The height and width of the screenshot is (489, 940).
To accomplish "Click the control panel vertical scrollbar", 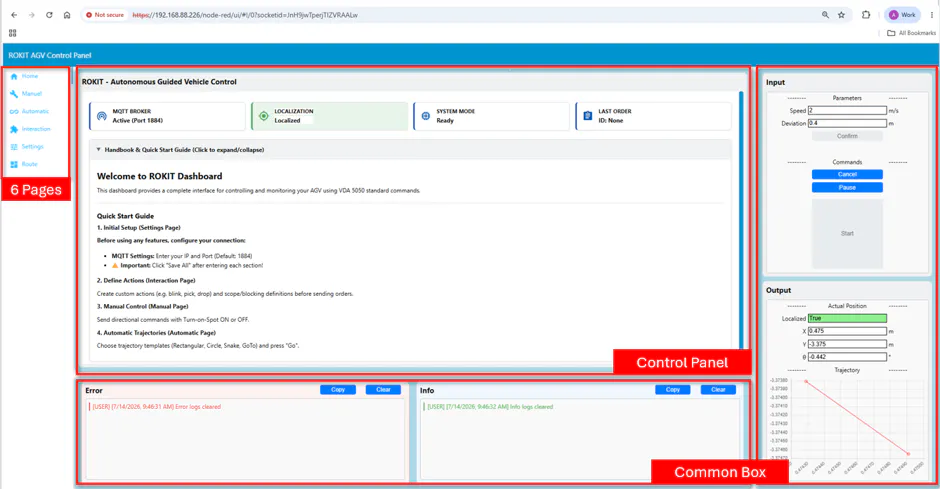I will tap(741, 220).
